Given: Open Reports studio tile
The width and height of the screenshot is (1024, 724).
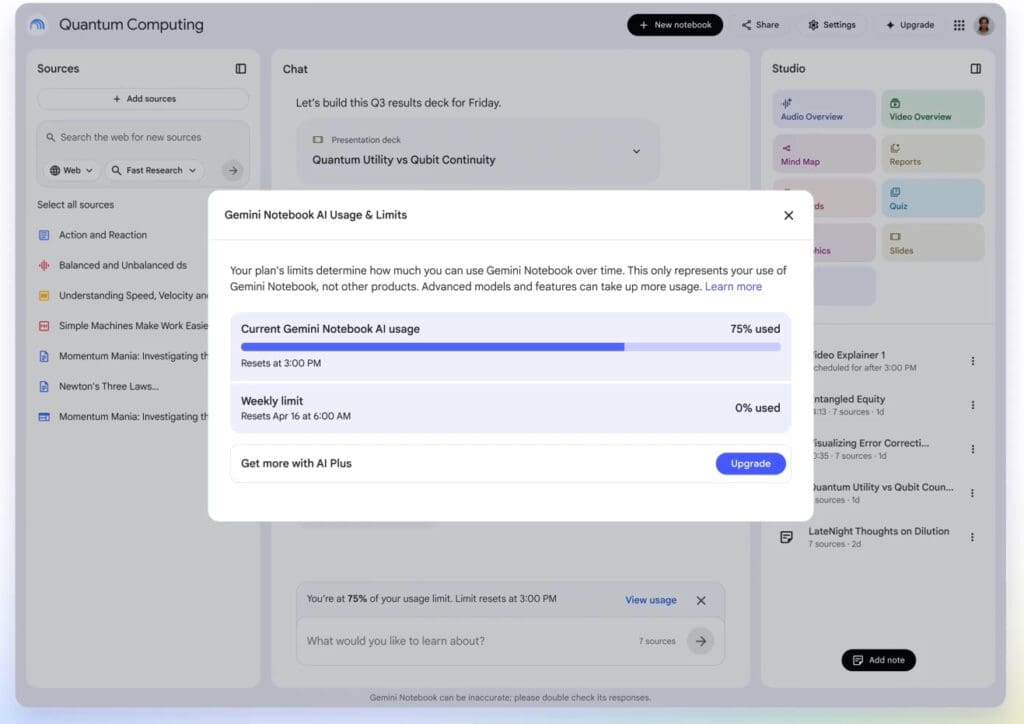Looking at the screenshot, I should tap(933, 154).
